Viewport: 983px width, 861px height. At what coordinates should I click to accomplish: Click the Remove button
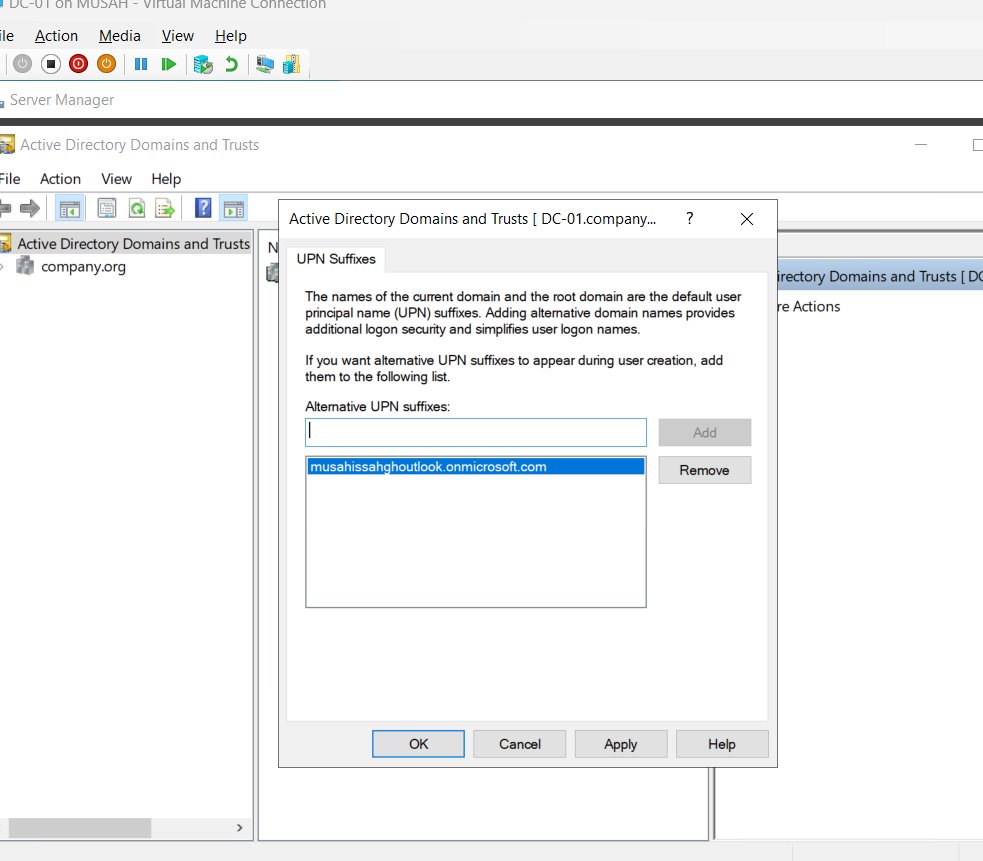point(705,470)
